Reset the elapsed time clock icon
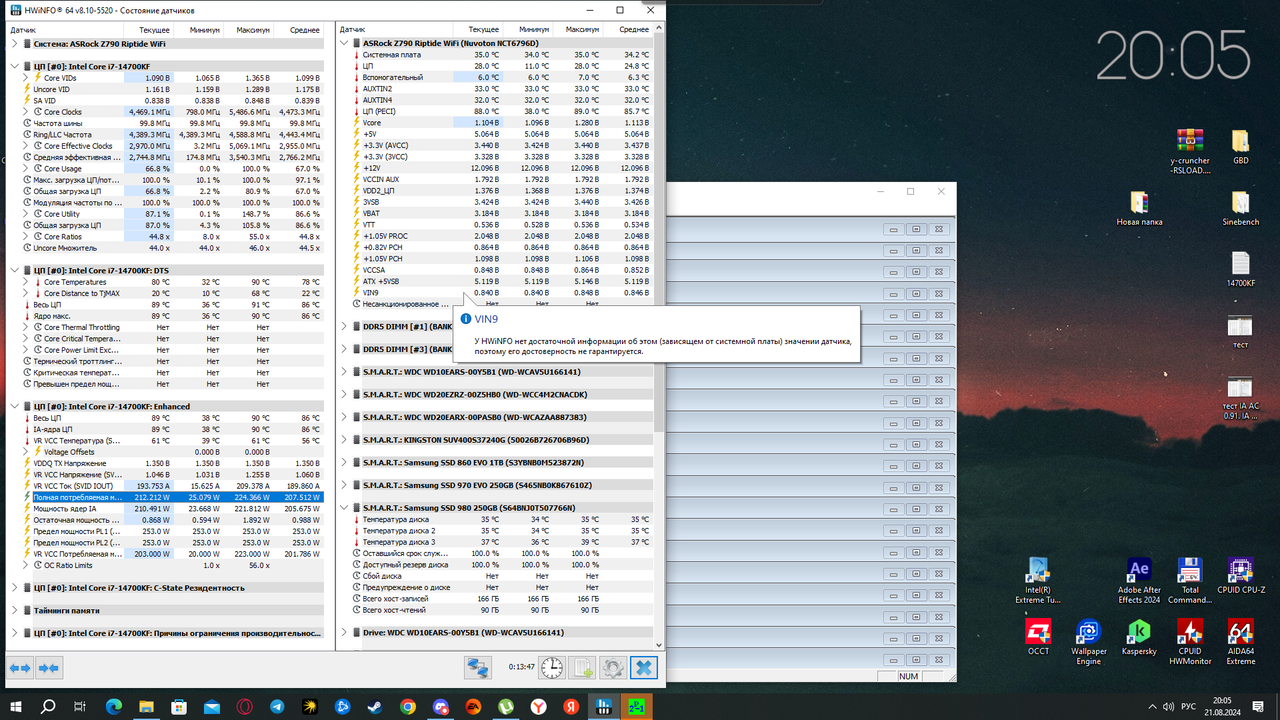This screenshot has height=720, width=1280. 551,667
